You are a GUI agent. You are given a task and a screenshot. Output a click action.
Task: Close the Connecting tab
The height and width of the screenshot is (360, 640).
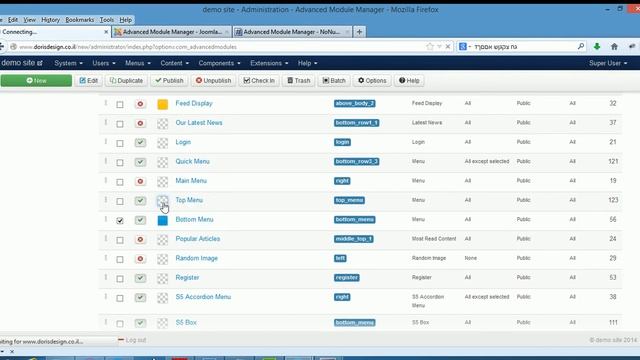[106, 32]
